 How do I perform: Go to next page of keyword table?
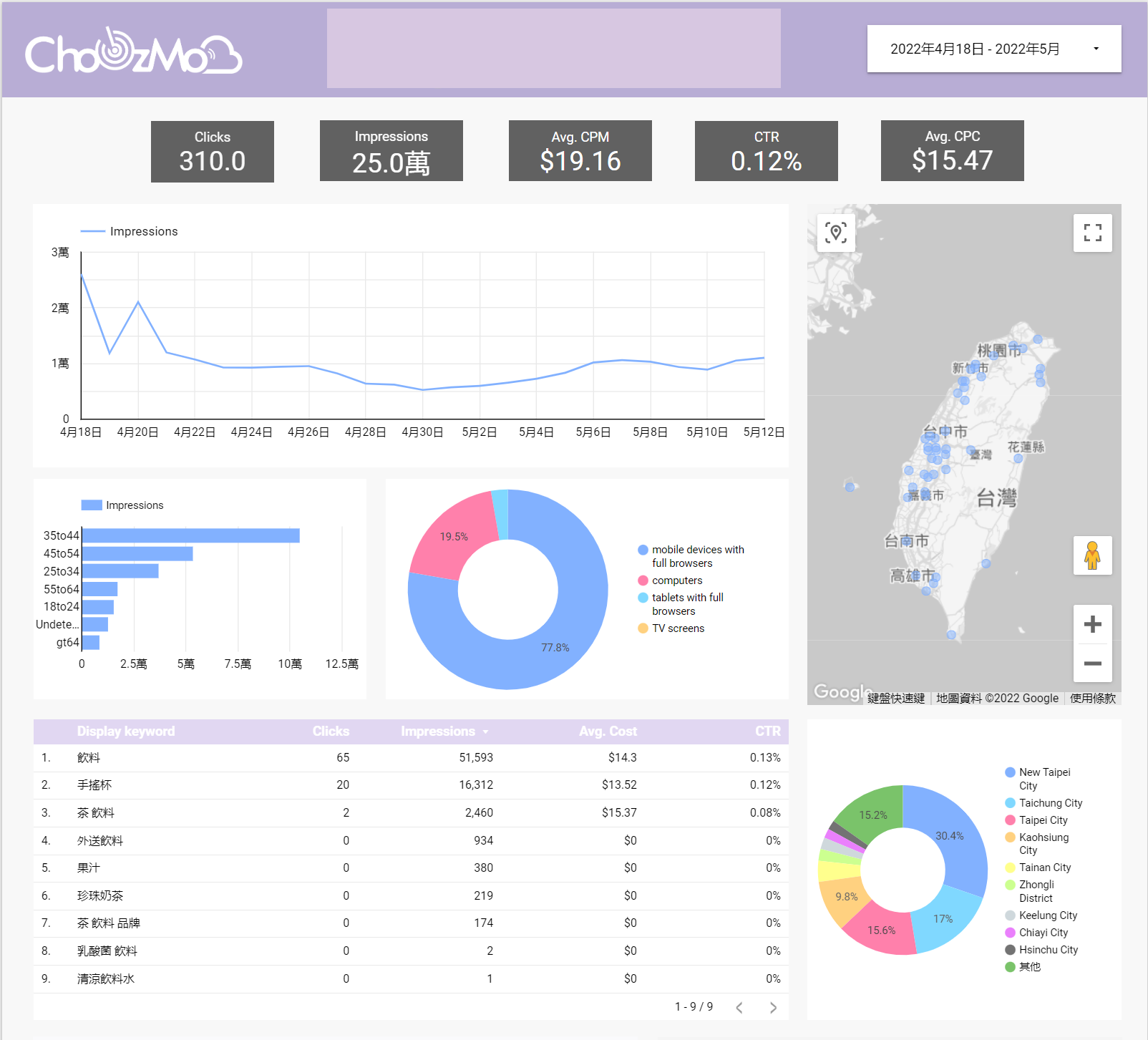(773, 1008)
